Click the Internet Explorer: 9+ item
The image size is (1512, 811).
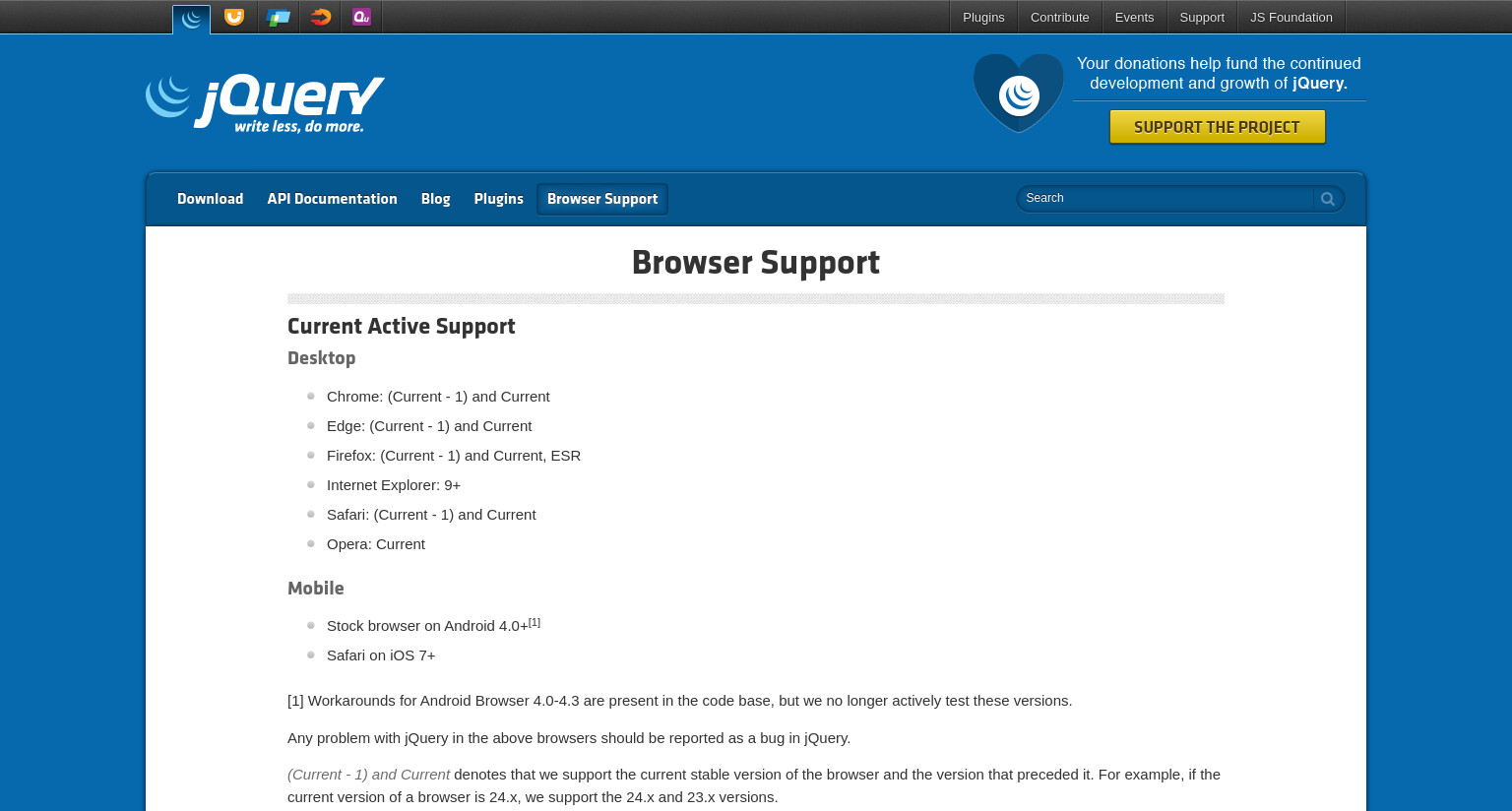[x=394, y=485]
